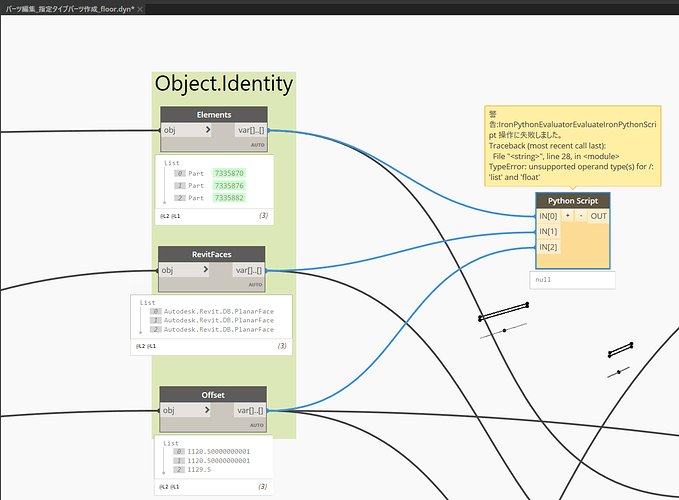The image size is (679, 500).
Task: Click the Python Script error warning bubble
Action: click(x=572, y=144)
